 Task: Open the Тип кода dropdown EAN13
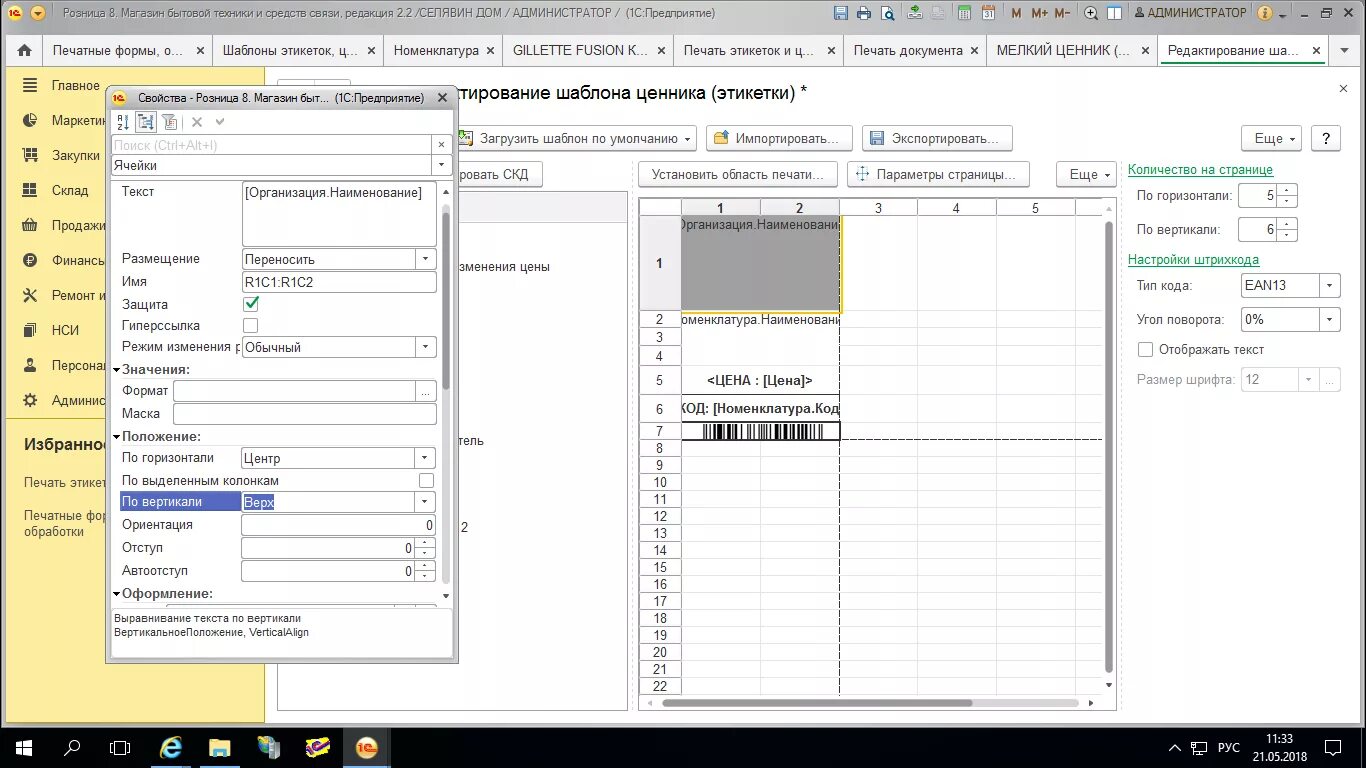[1330, 285]
